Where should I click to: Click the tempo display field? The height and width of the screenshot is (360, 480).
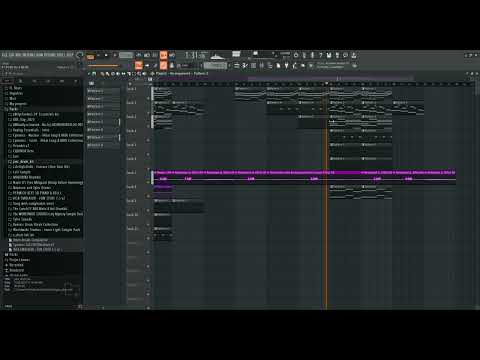tap(126, 55)
